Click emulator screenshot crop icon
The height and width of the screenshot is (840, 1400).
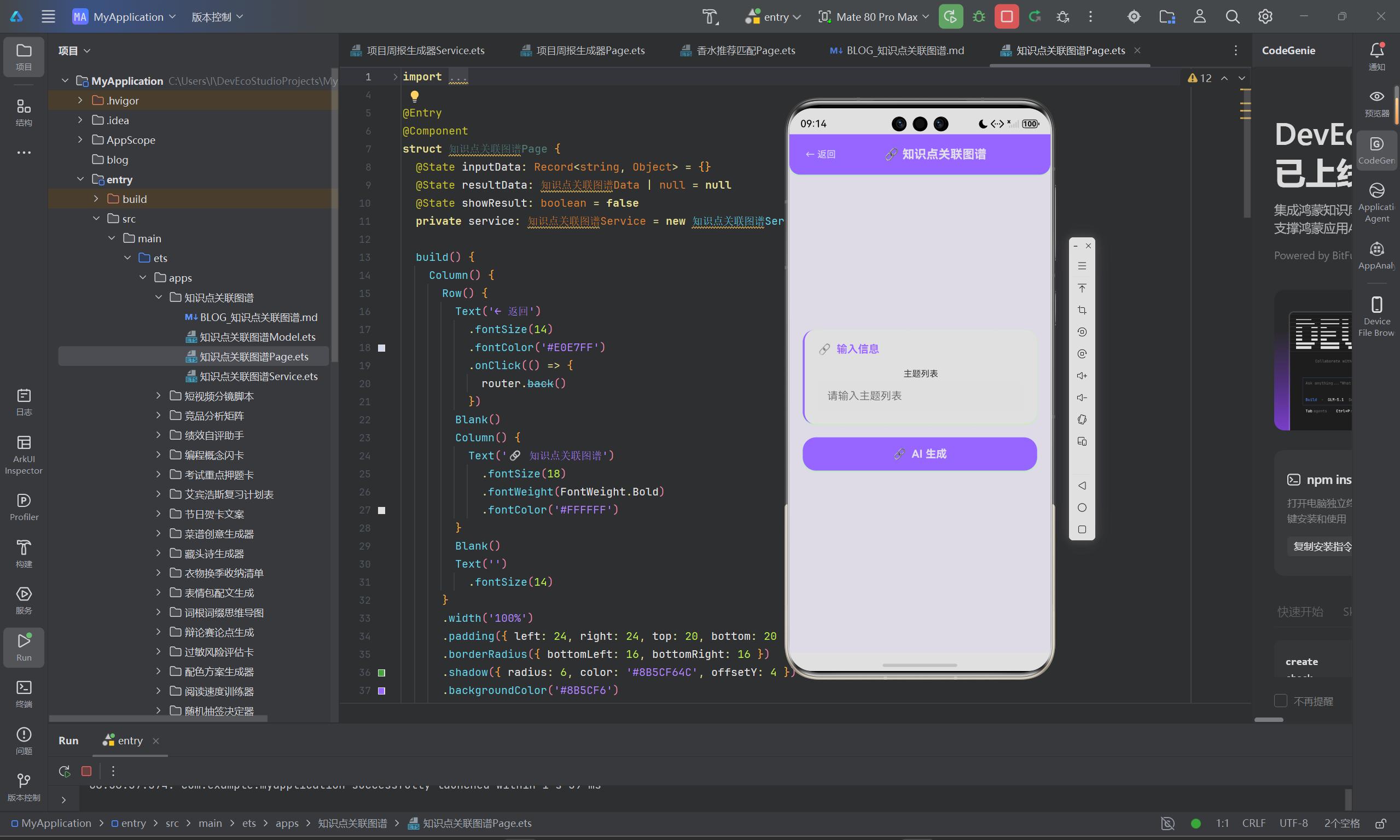pyautogui.click(x=1082, y=310)
